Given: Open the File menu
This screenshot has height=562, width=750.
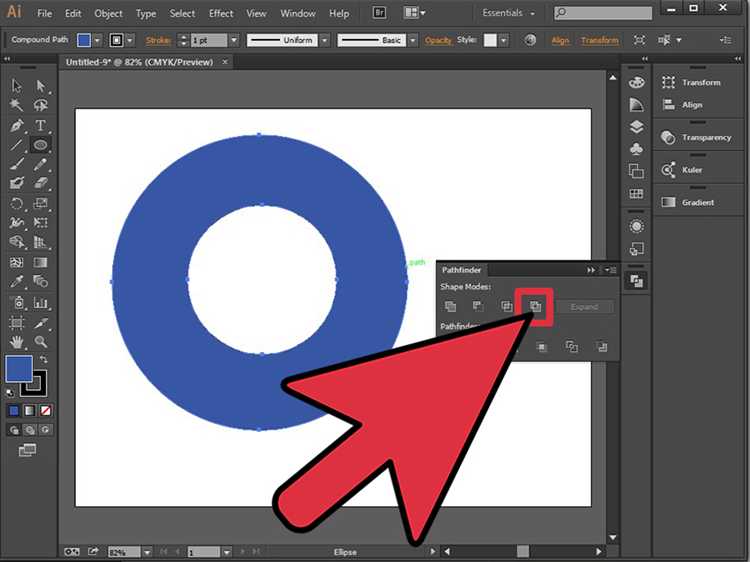Looking at the screenshot, I should coord(44,13).
